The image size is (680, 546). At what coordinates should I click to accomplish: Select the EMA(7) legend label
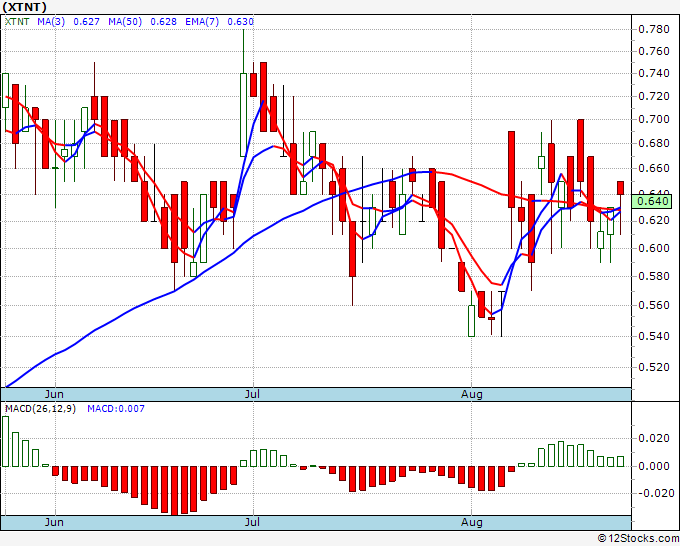202,22
